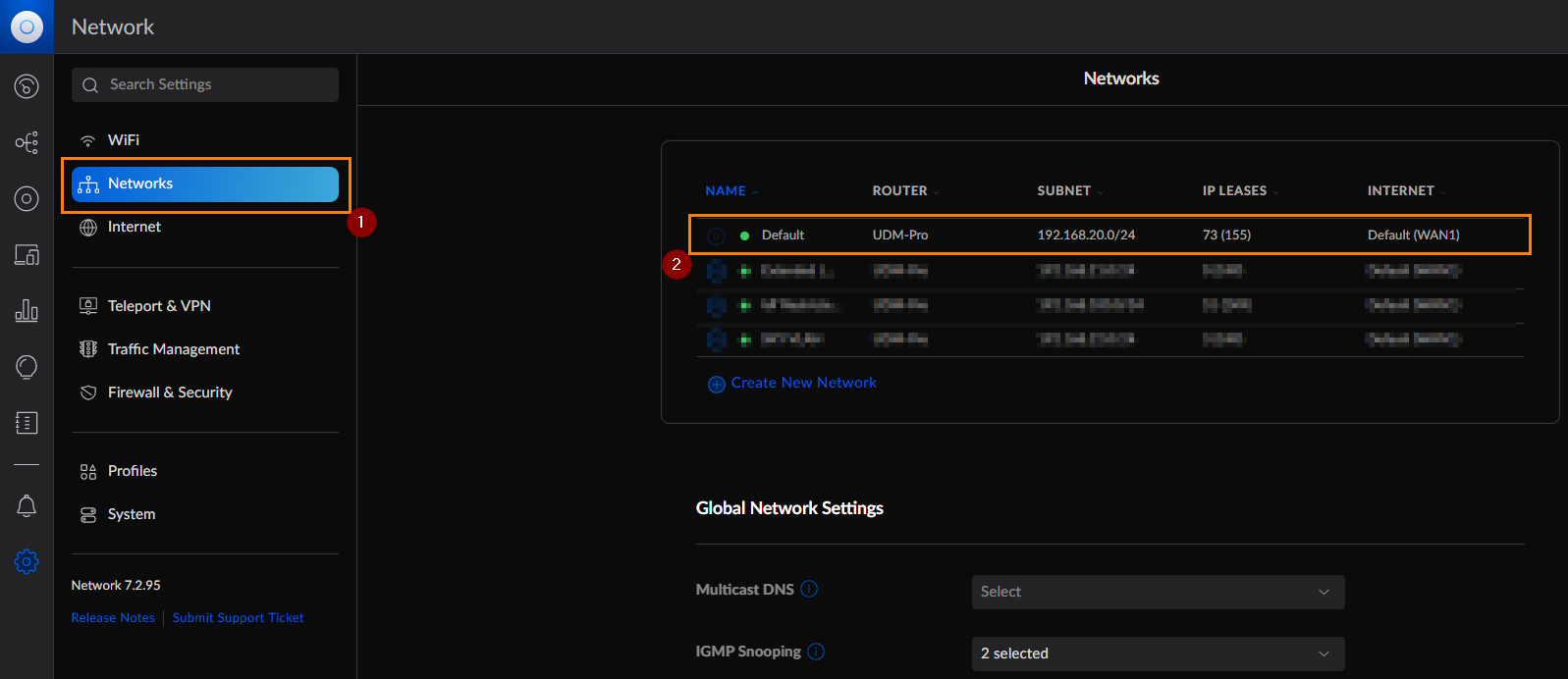Open the Notifications bell icon
1568x679 pixels.
[x=27, y=506]
